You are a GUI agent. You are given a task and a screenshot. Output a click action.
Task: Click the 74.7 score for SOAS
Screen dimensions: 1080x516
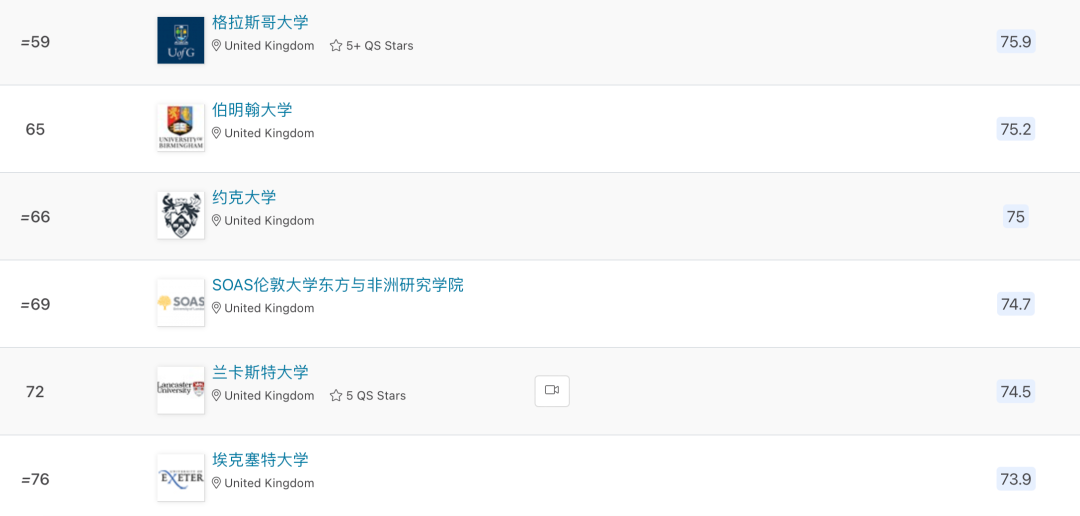point(1015,304)
